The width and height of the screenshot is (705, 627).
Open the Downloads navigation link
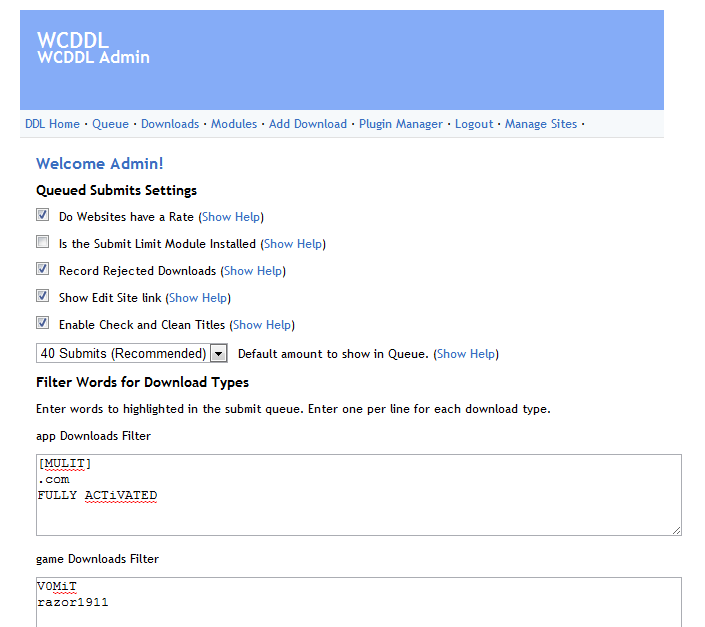coord(170,124)
